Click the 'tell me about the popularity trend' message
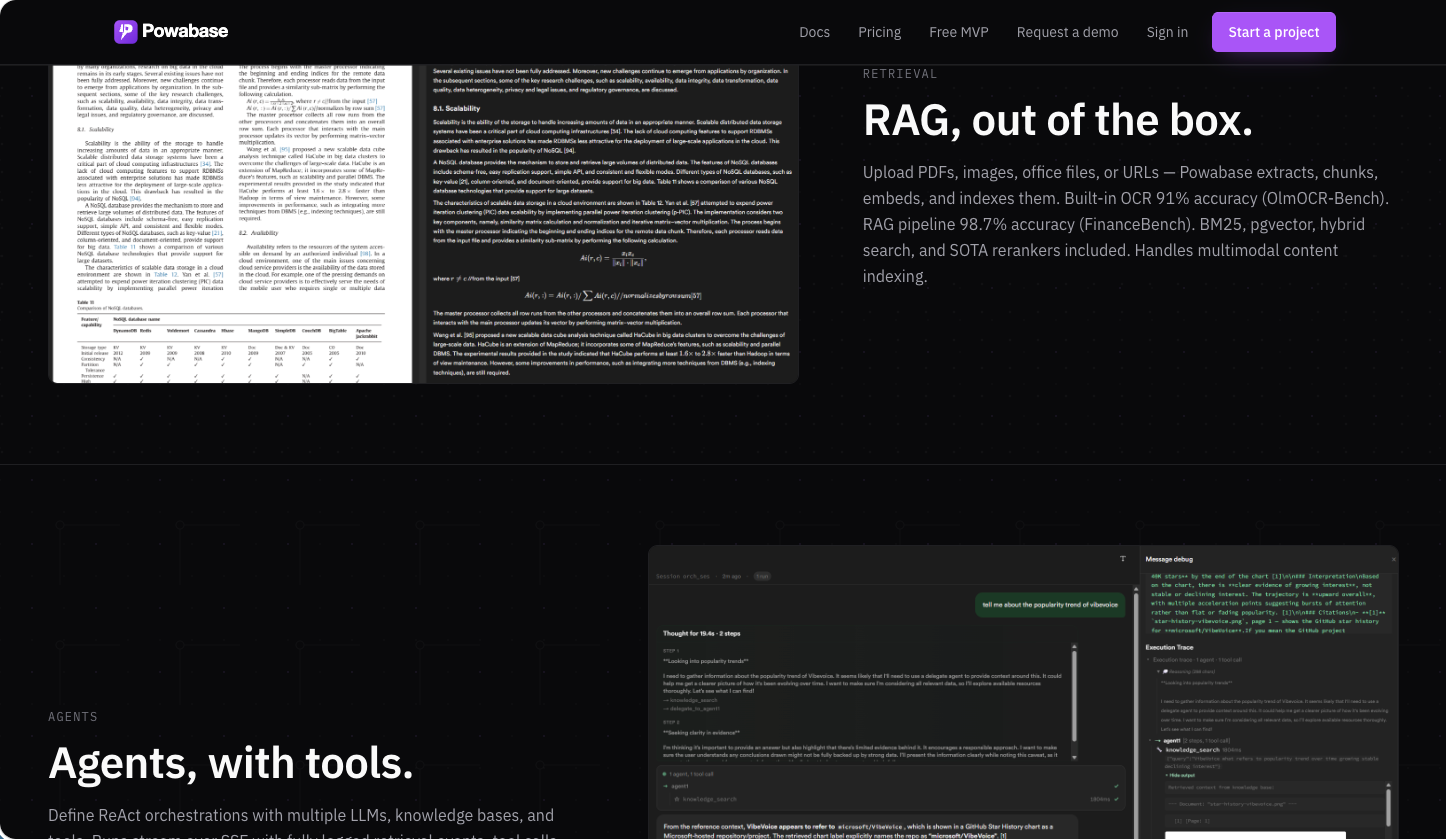1446x839 pixels. [x=1050, y=605]
